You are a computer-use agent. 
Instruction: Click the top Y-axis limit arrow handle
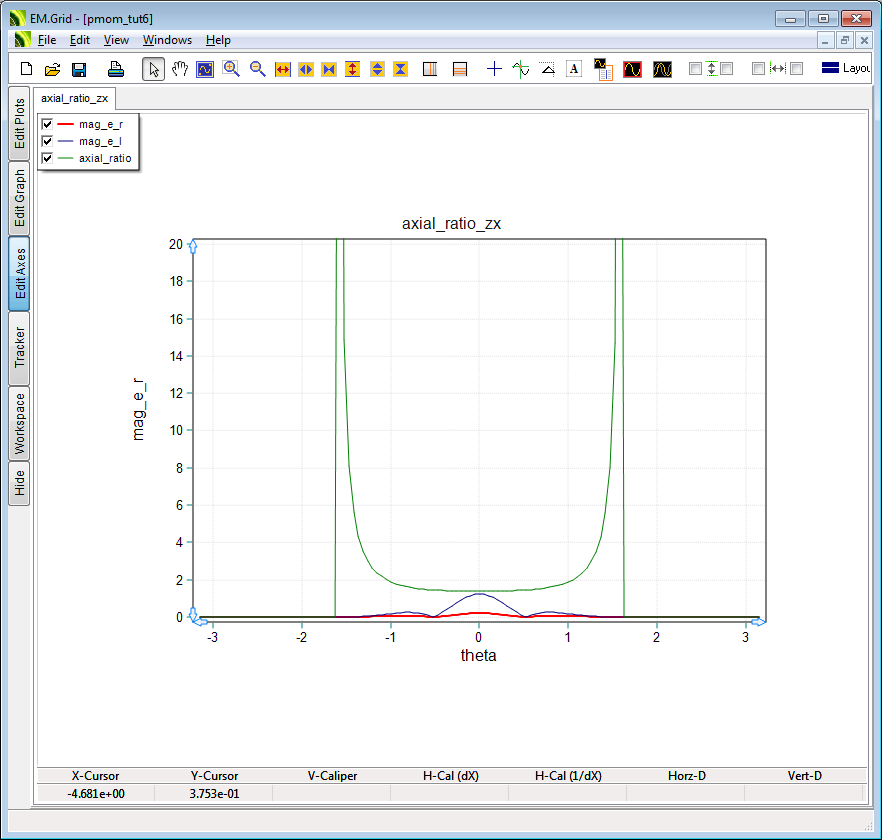pyautogui.click(x=193, y=246)
